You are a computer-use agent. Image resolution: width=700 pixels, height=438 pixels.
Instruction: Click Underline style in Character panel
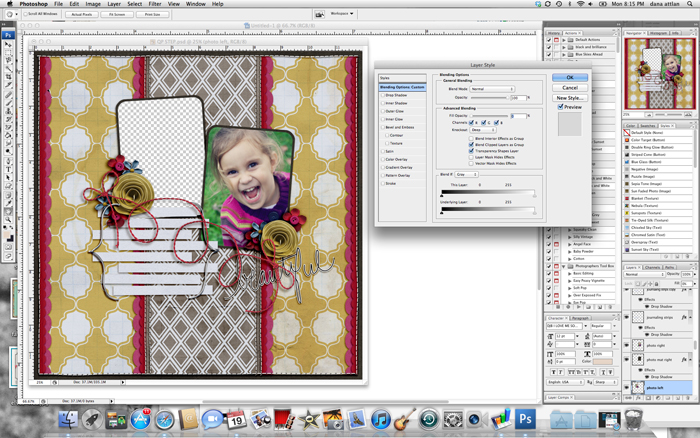click(x=603, y=372)
